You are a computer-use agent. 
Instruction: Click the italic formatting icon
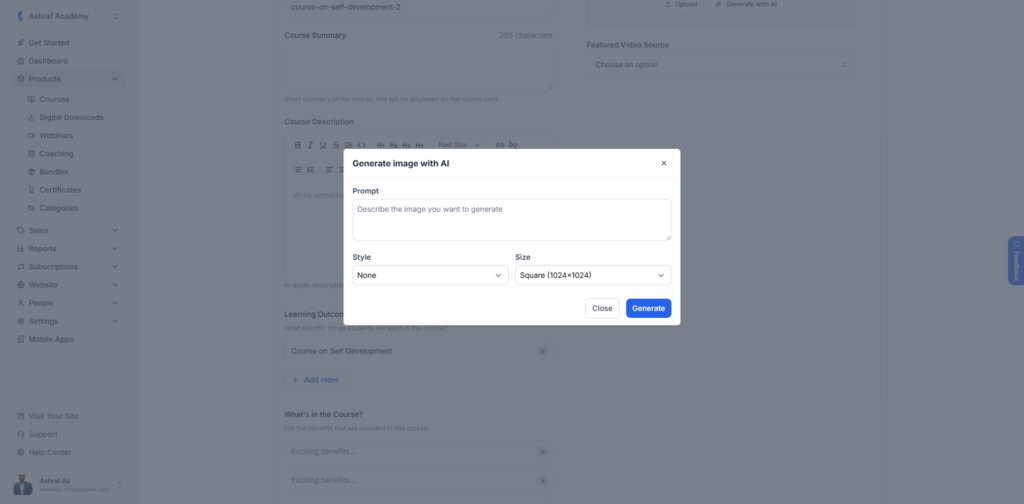click(310, 145)
